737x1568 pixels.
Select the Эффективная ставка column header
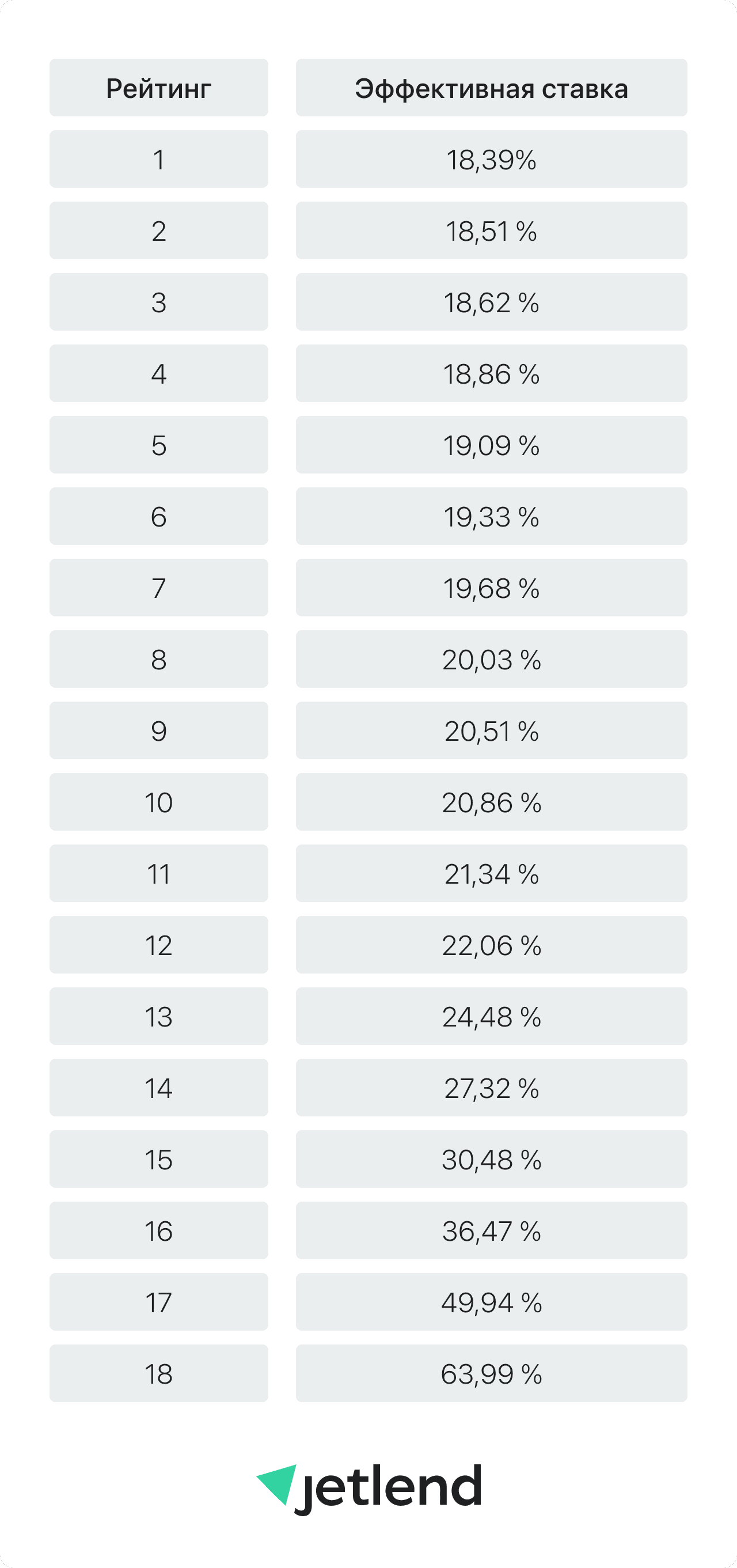(x=491, y=88)
